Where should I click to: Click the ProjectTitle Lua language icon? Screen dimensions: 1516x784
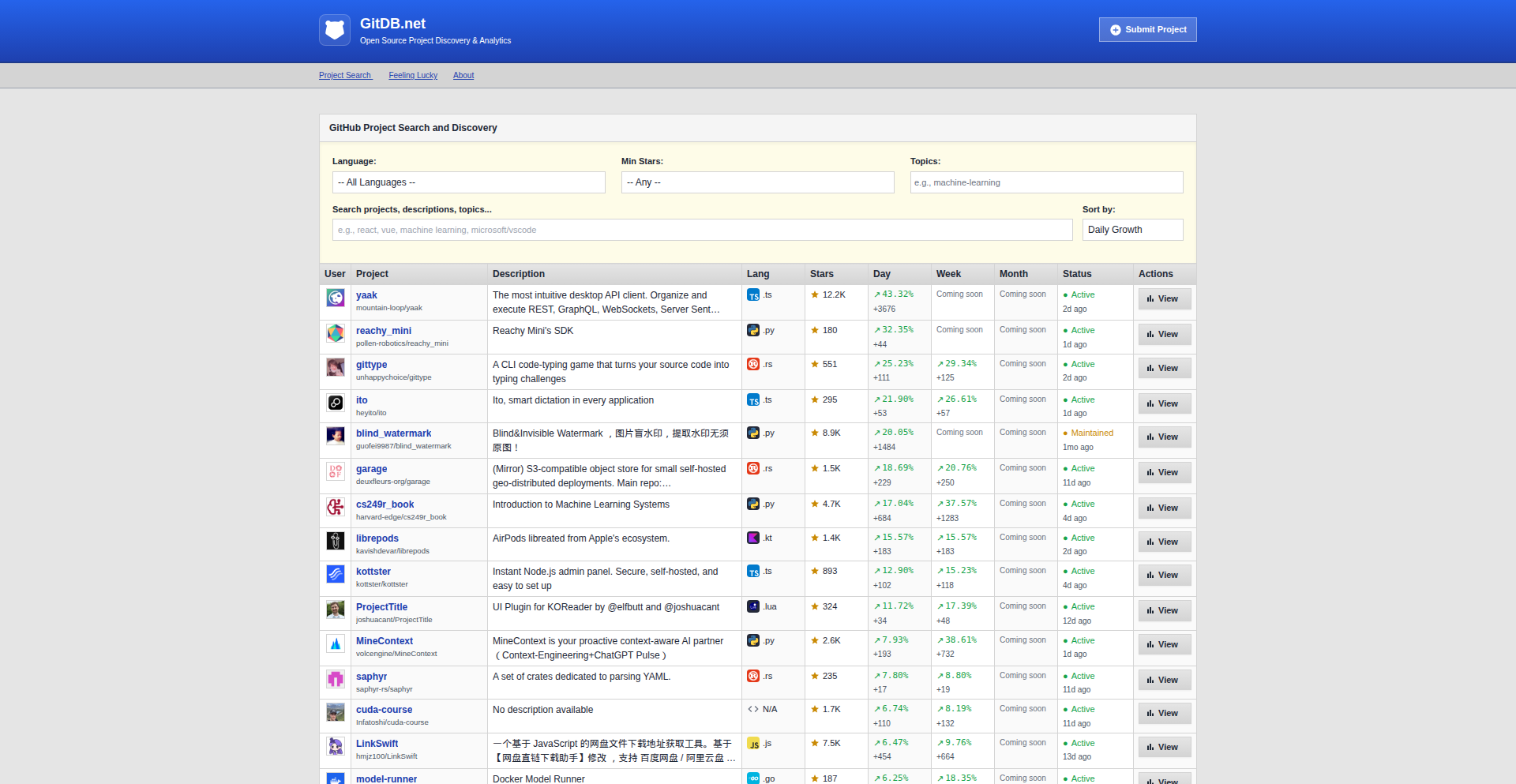pos(753,606)
